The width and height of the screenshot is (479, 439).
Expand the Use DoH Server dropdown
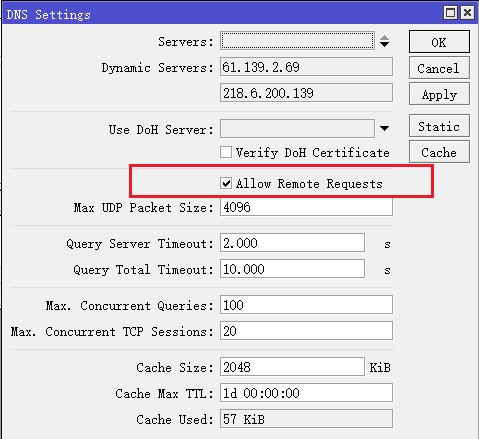(x=384, y=128)
